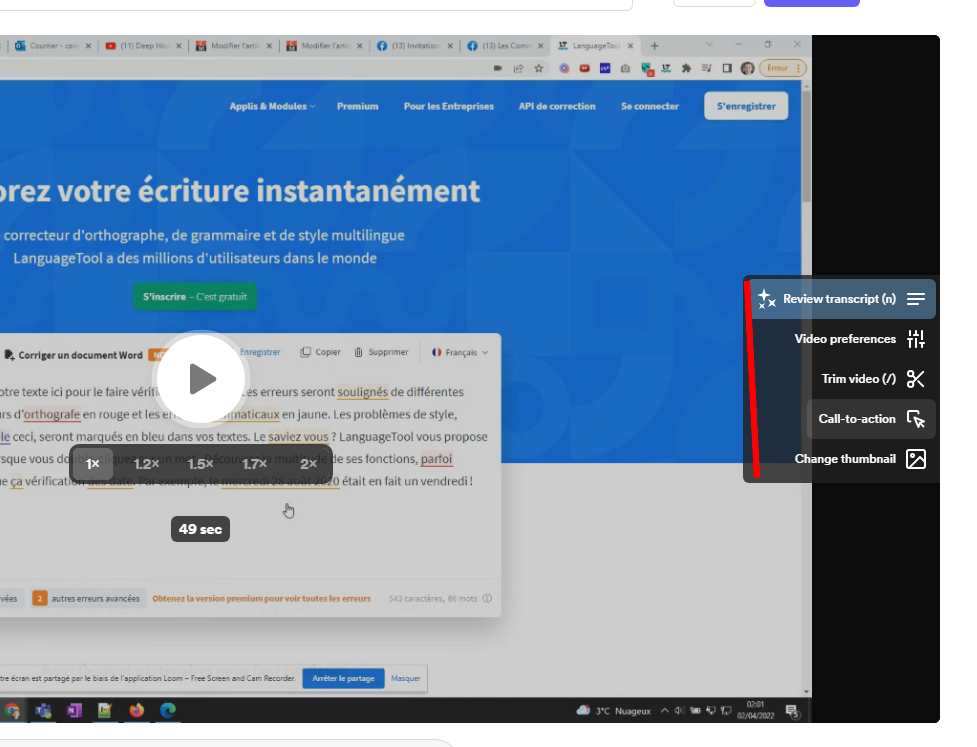The width and height of the screenshot is (977, 747).
Task: Click the sparkle icon beside Review transcript
Action: coord(766,299)
